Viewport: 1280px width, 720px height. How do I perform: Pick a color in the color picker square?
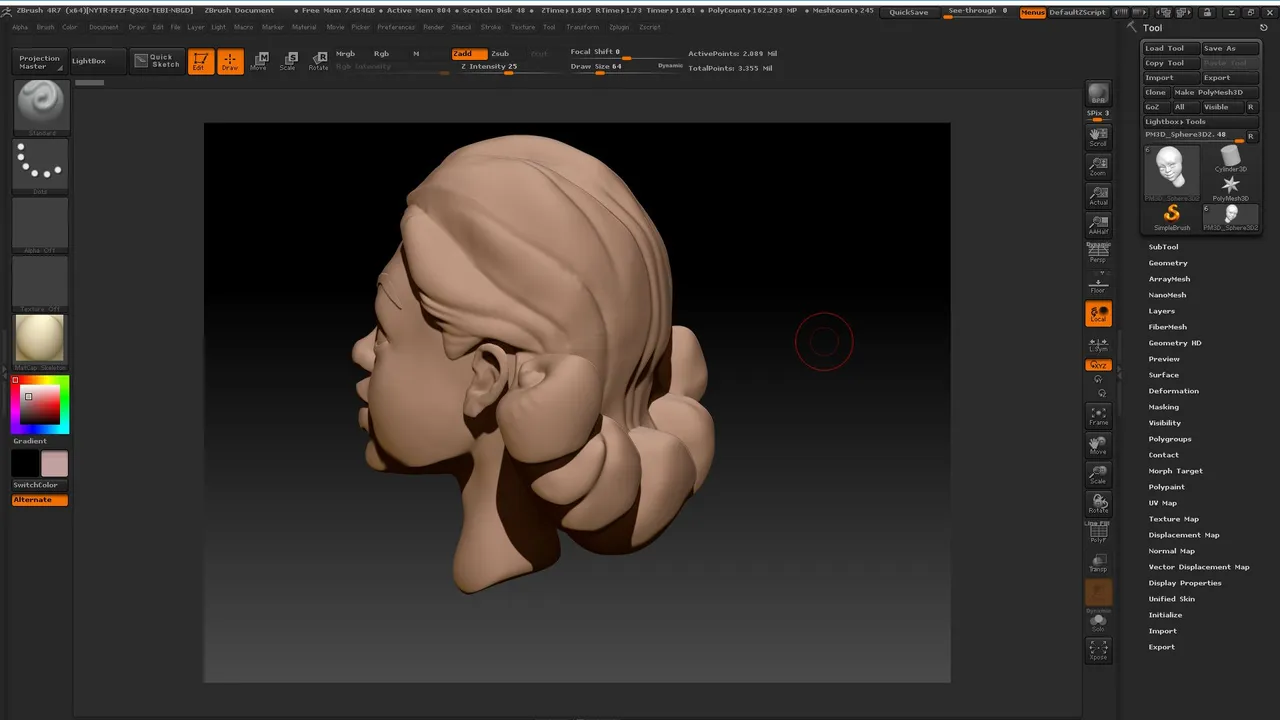pyautogui.click(x=41, y=405)
